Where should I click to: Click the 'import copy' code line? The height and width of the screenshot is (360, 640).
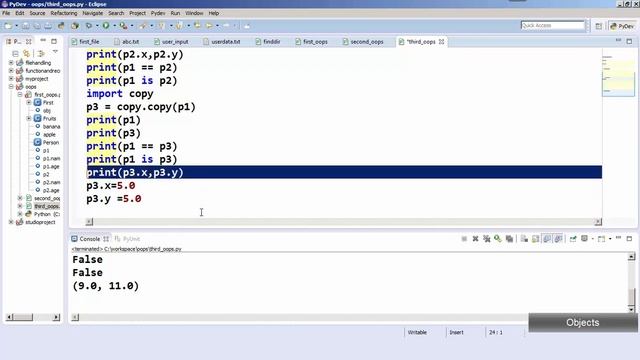[x=120, y=93]
